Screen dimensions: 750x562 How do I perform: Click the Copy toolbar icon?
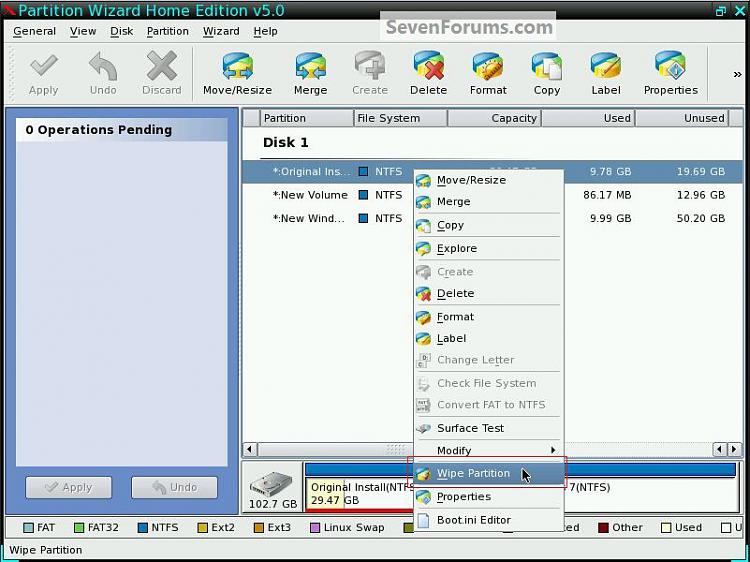pos(547,66)
